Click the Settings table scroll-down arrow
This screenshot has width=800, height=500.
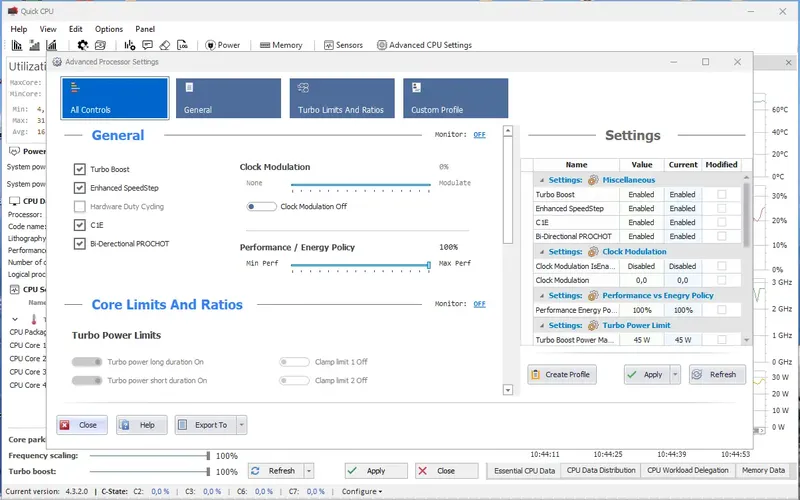click(x=746, y=340)
